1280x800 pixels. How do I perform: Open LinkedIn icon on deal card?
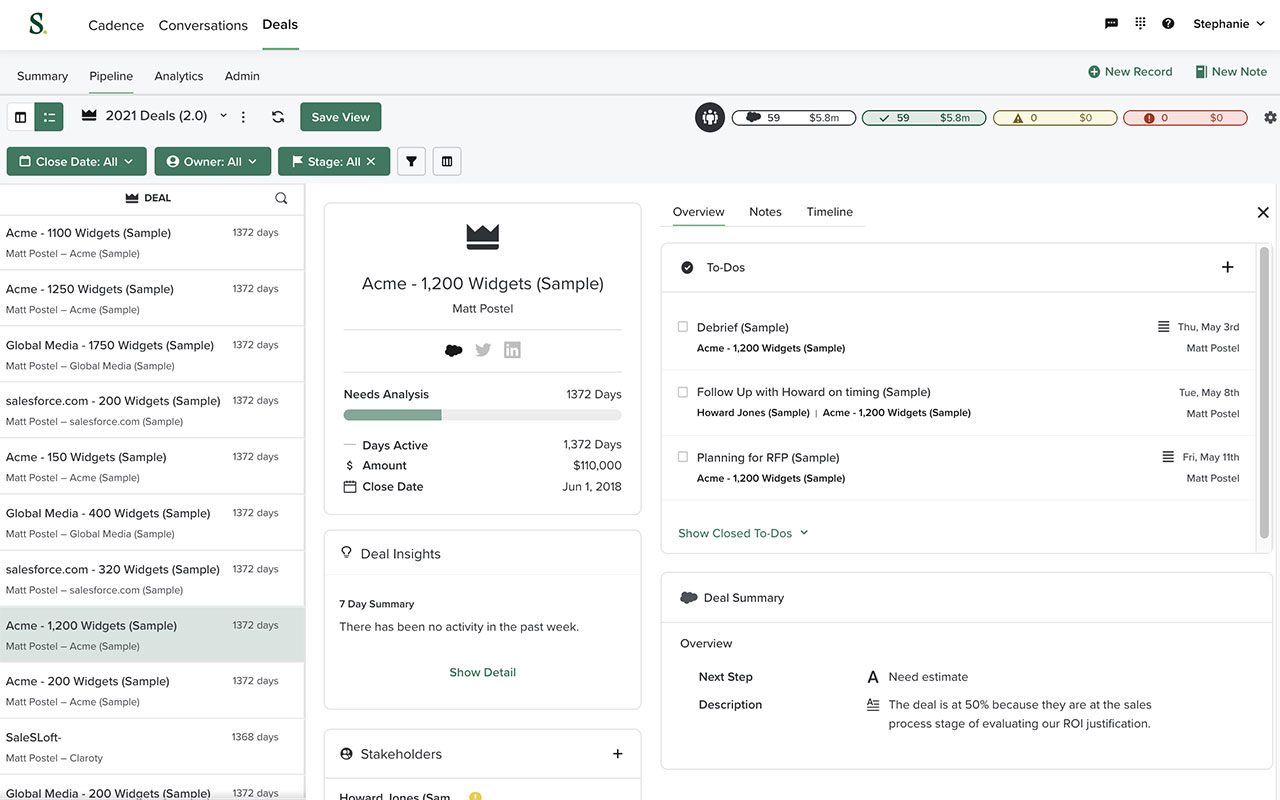pyautogui.click(x=512, y=350)
